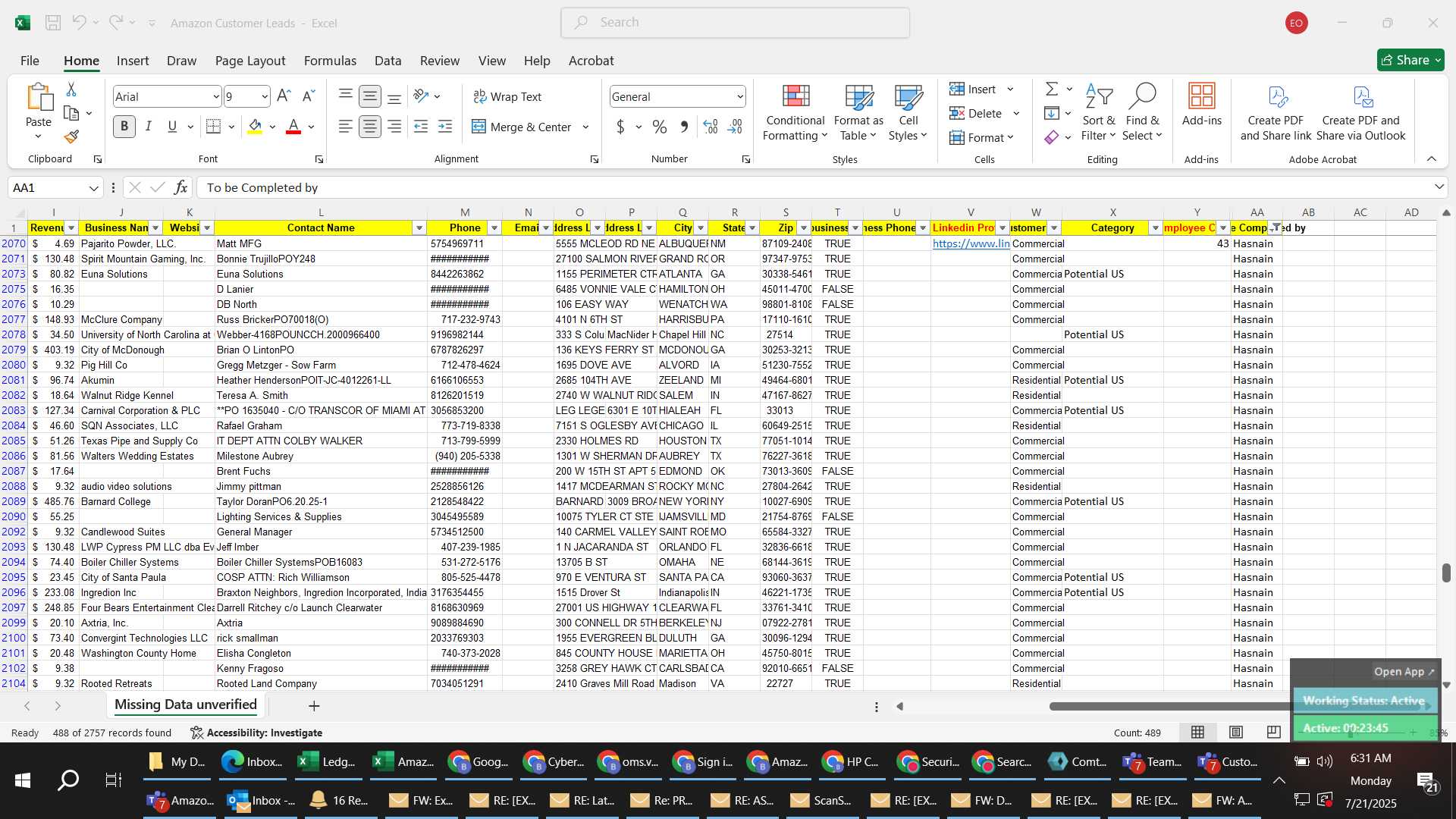Image resolution: width=1456 pixels, height=819 pixels.
Task: Switch to the Insert tab
Action: tap(133, 61)
